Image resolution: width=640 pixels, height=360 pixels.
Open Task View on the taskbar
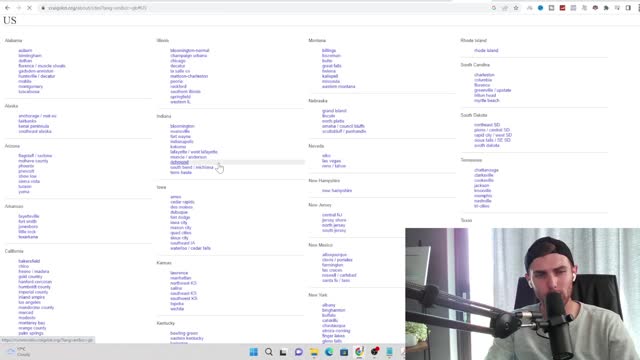click(283, 352)
